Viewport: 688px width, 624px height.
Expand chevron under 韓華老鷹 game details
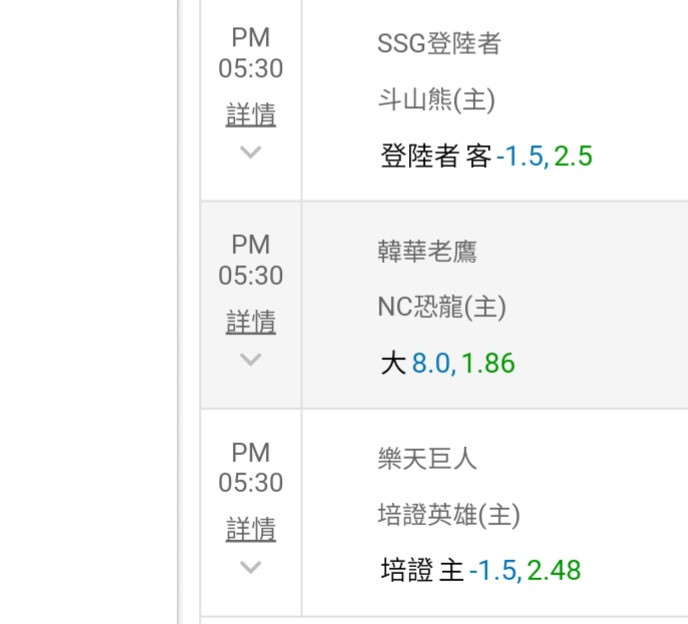(x=251, y=359)
